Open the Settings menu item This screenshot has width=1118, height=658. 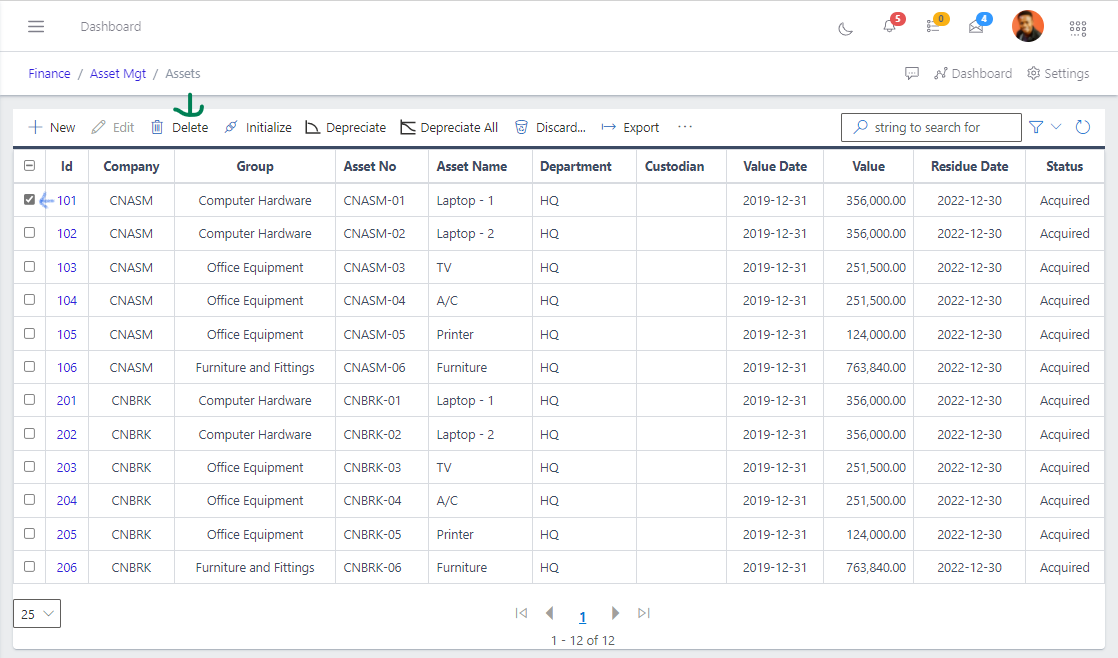[1057, 73]
